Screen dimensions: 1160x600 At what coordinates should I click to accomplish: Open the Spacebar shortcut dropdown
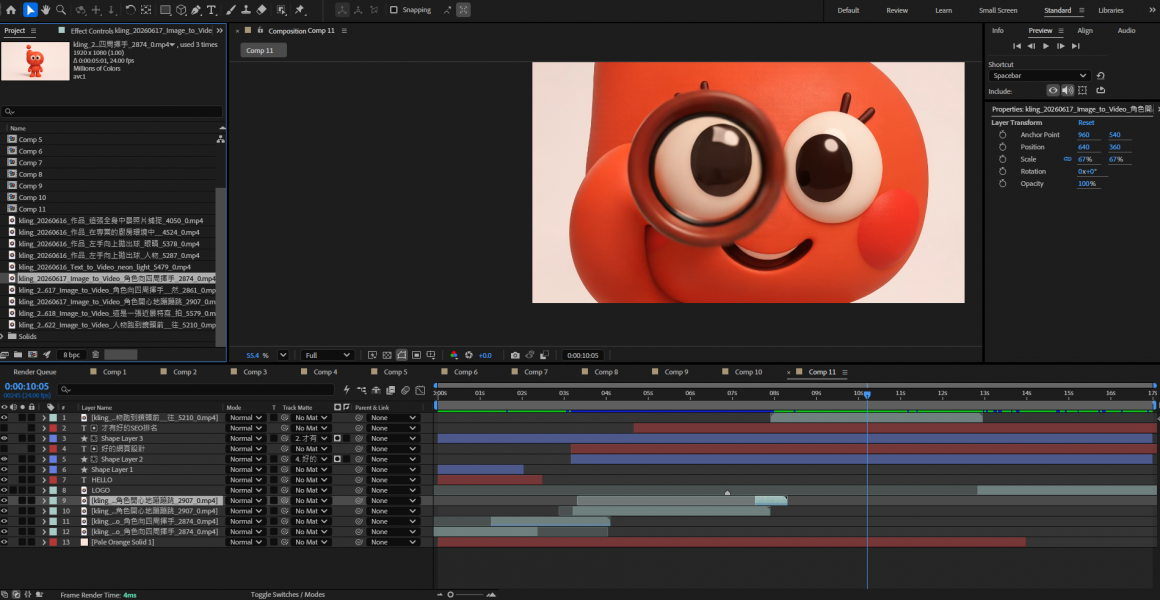point(1039,75)
